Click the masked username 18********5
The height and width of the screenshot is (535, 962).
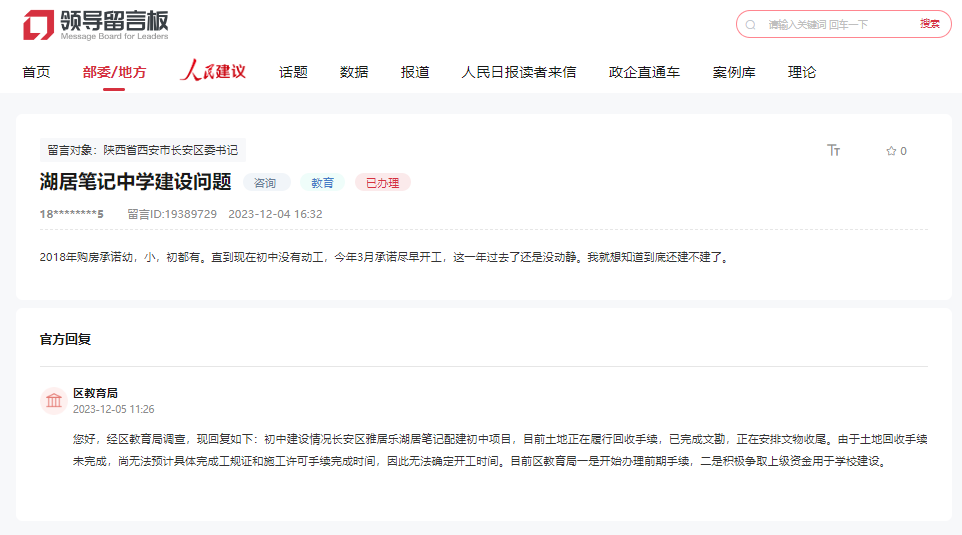coord(72,214)
